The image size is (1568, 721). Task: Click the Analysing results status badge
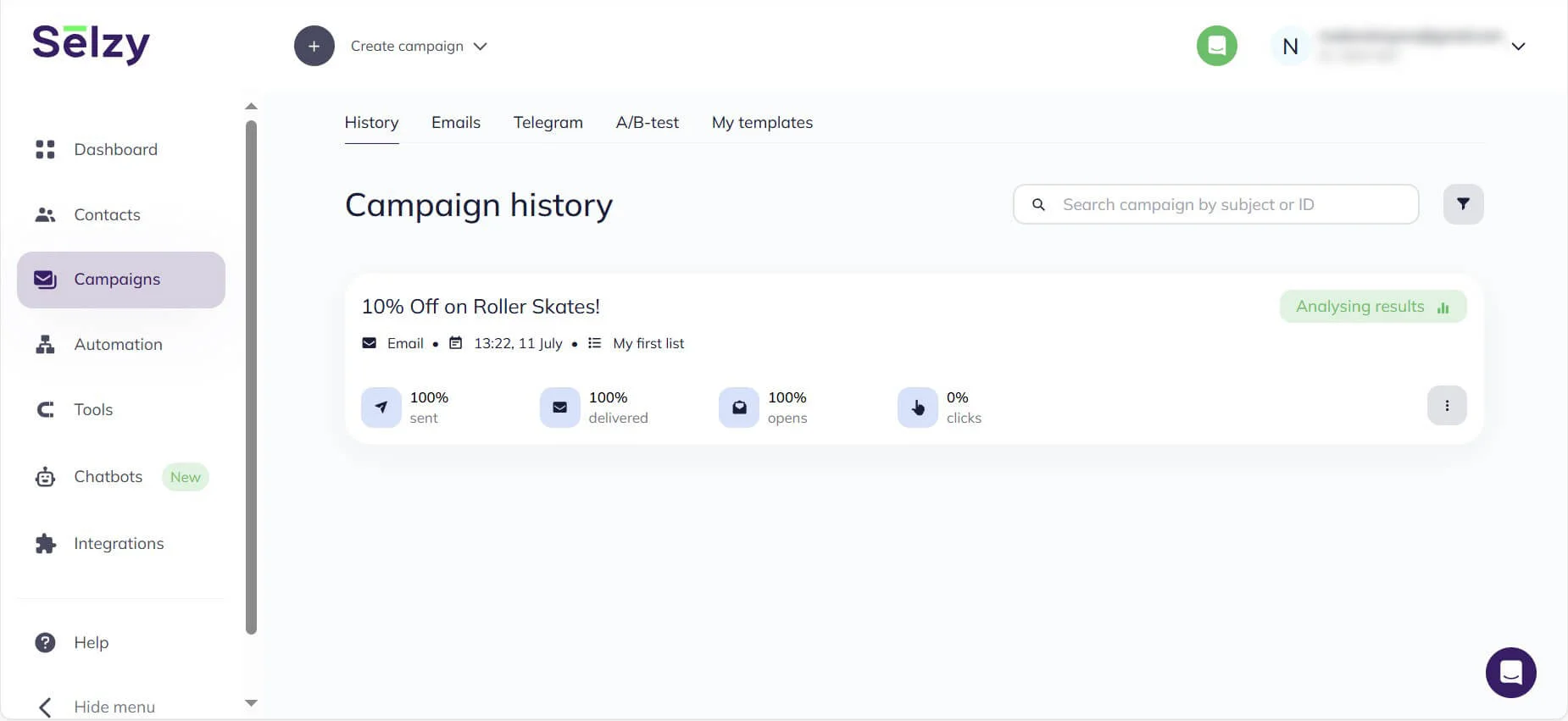[x=1373, y=307]
